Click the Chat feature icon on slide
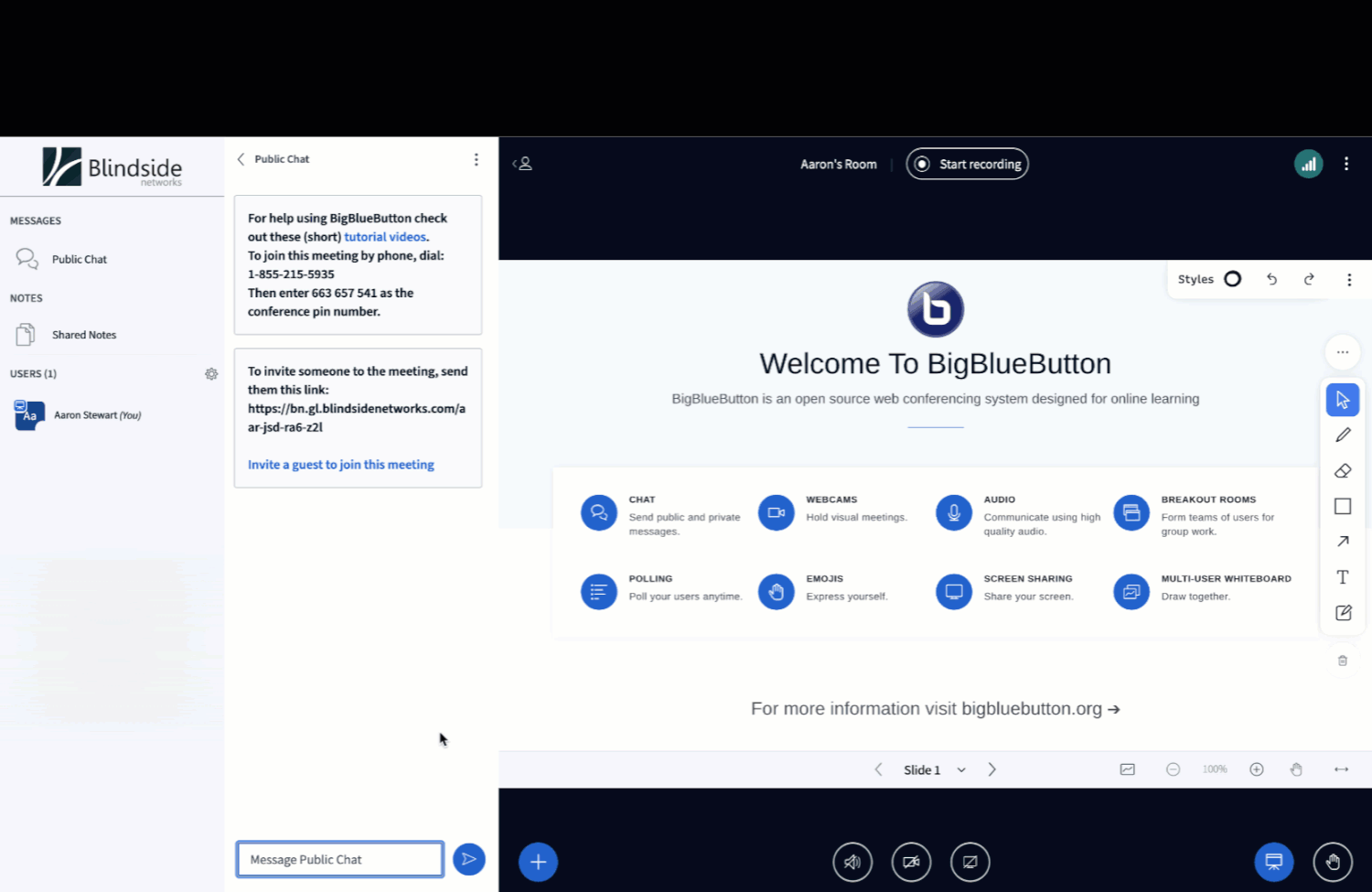Screen dimensions: 1372x892 coord(599,512)
